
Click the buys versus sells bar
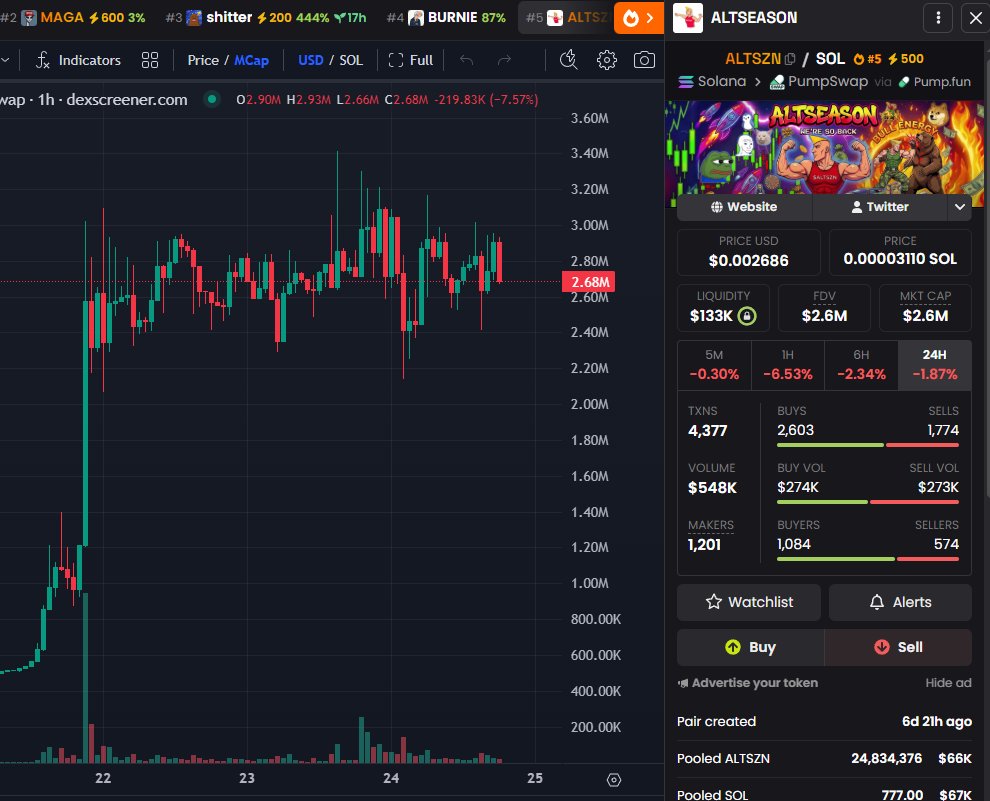(868, 445)
